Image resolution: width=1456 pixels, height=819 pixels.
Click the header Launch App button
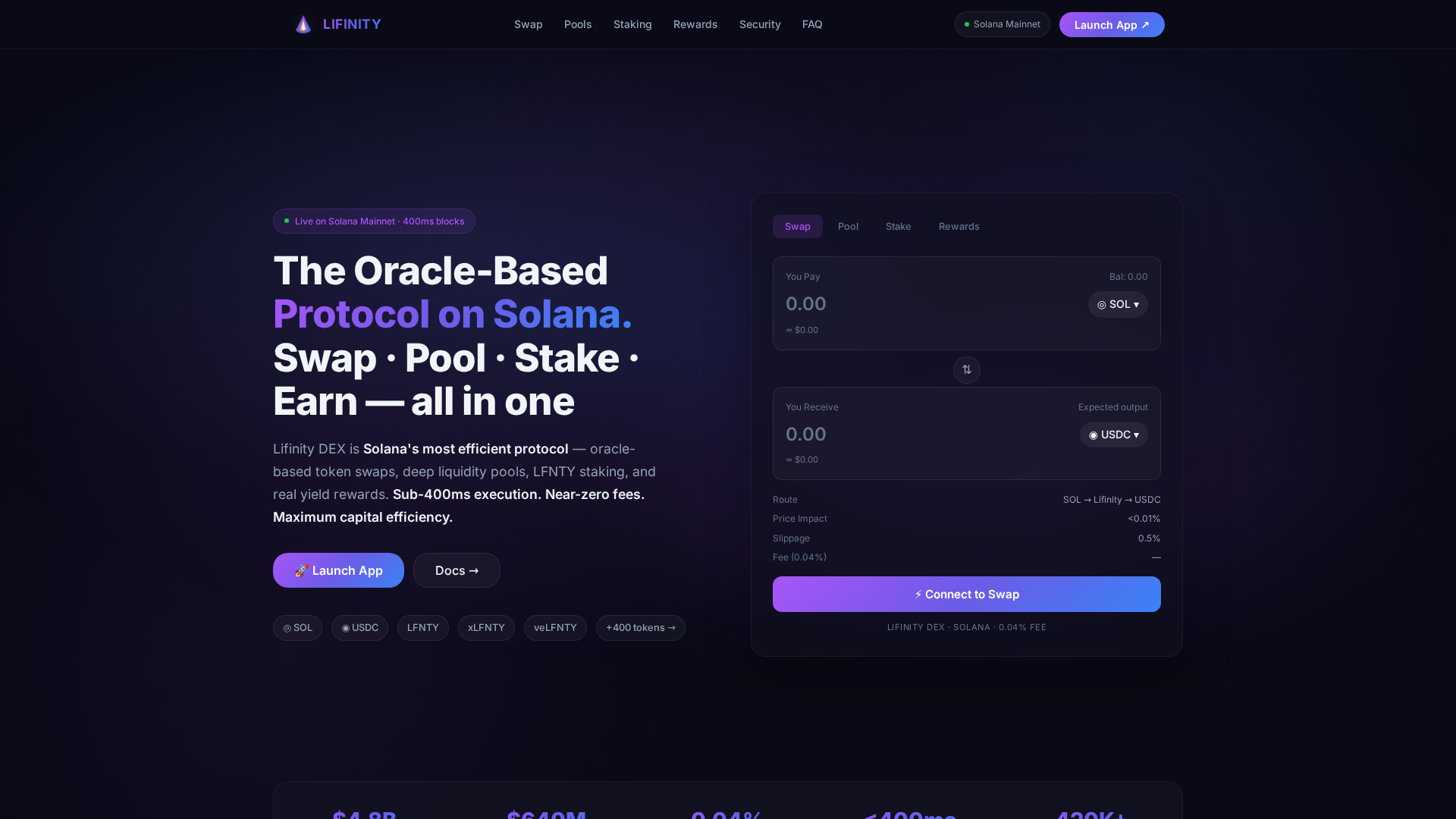click(1112, 25)
